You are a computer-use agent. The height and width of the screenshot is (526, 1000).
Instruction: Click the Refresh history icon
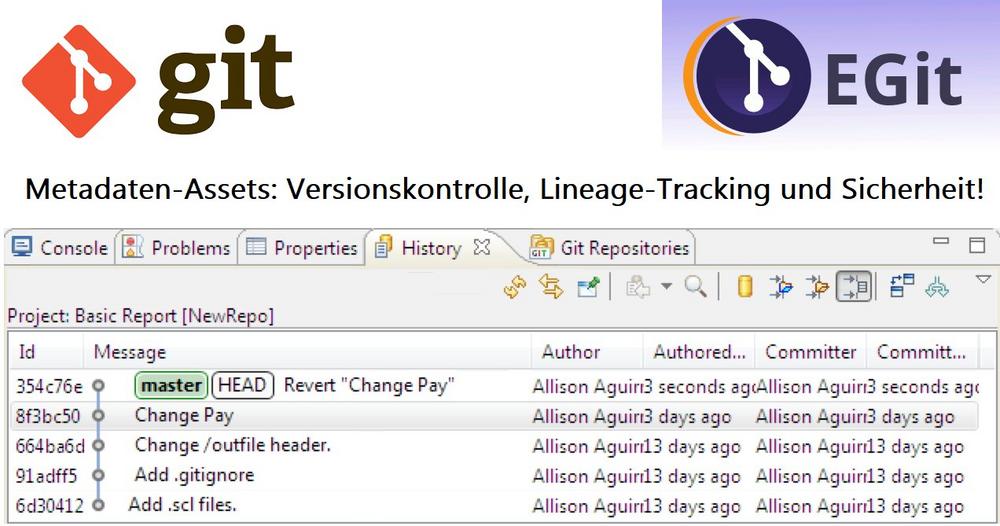515,288
